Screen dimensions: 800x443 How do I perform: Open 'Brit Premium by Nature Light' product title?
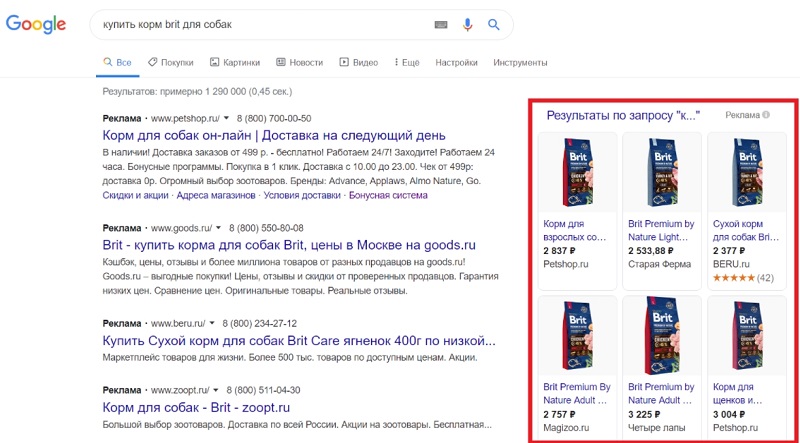point(661,231)
